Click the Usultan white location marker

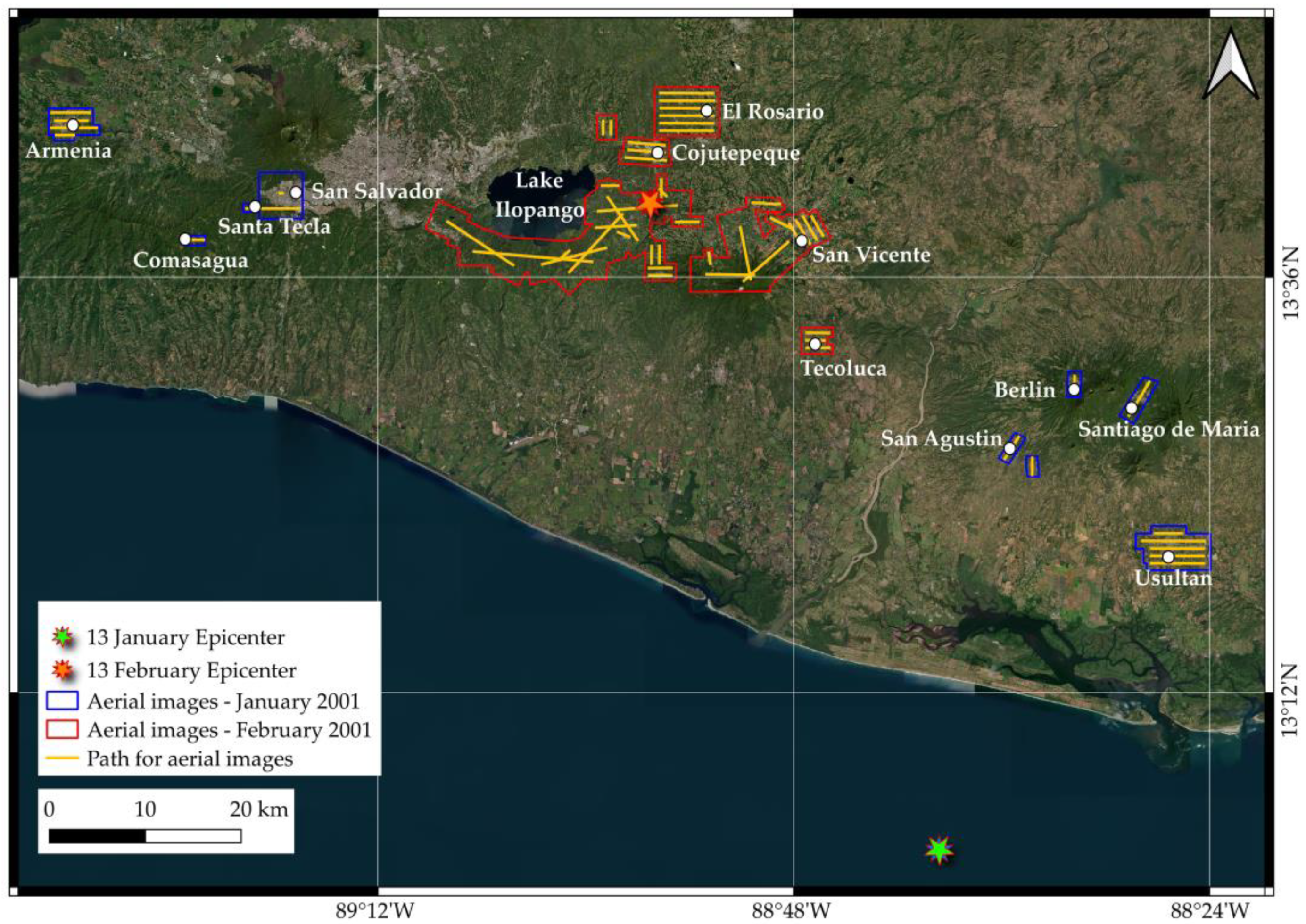(x=1168, y=556)
